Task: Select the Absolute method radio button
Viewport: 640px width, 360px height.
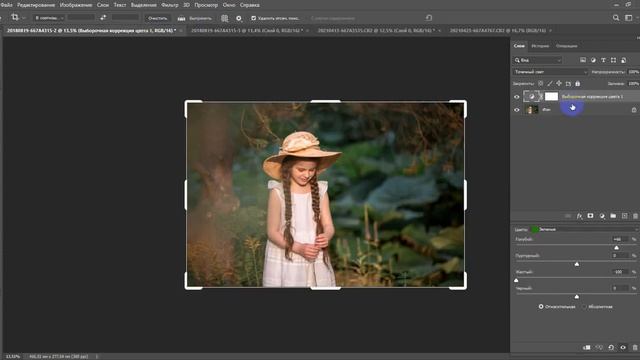Action: [x=584, y=307]
